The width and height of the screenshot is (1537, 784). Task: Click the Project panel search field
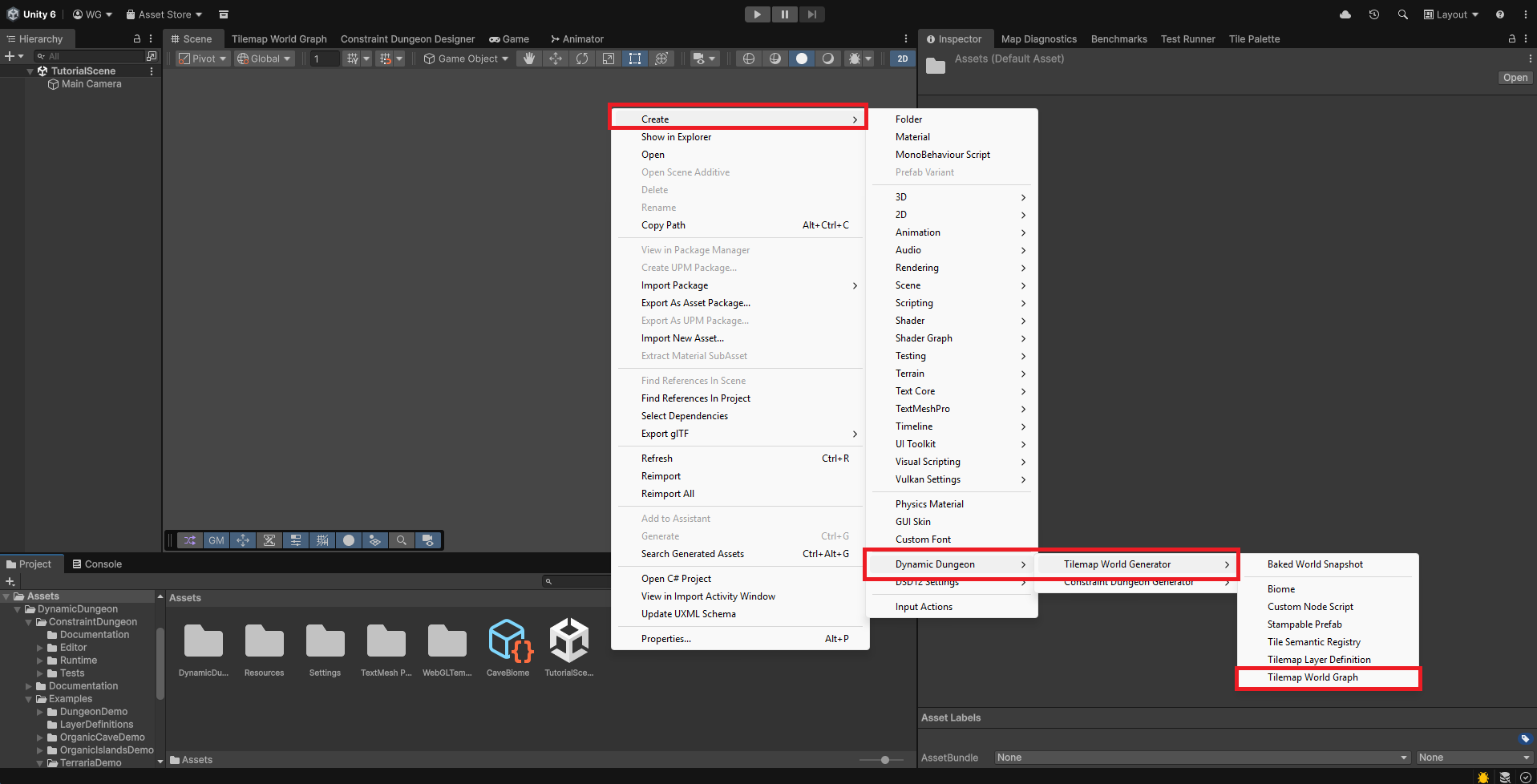577,581
